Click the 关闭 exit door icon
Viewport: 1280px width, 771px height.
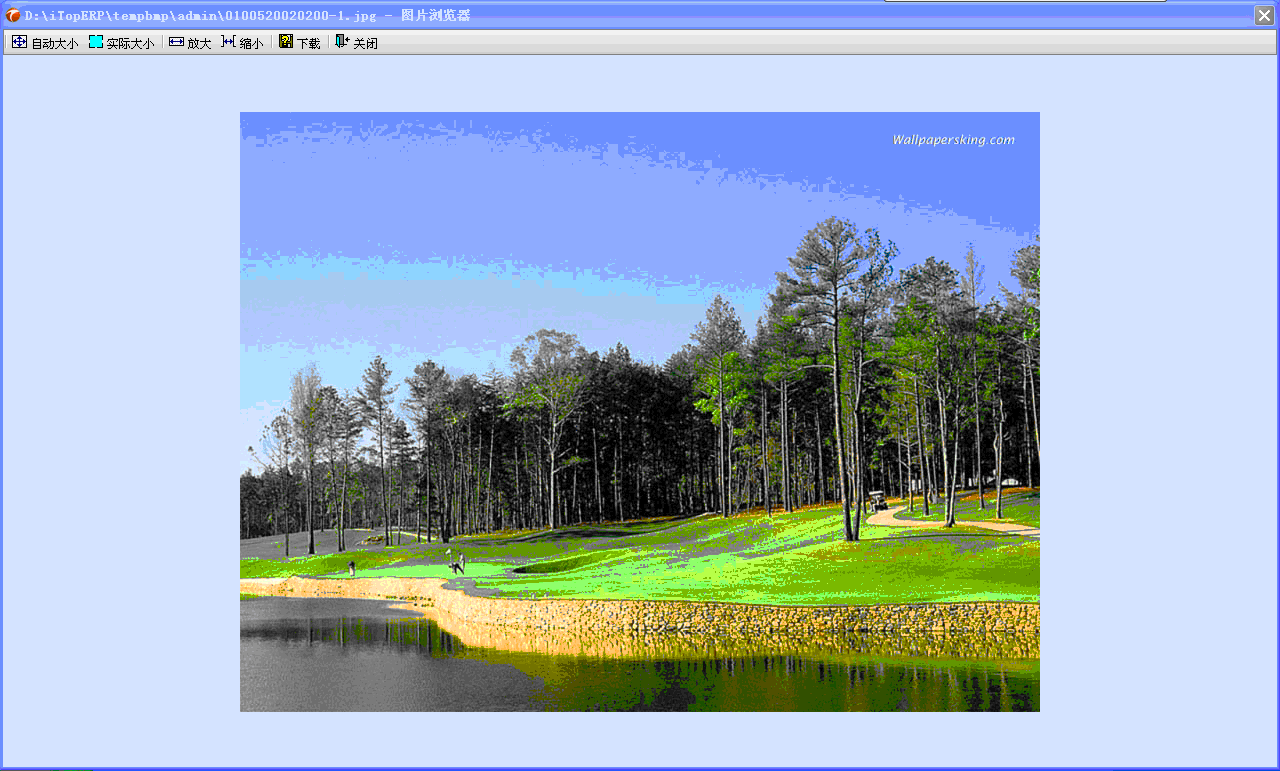click(x=342, y=42)
